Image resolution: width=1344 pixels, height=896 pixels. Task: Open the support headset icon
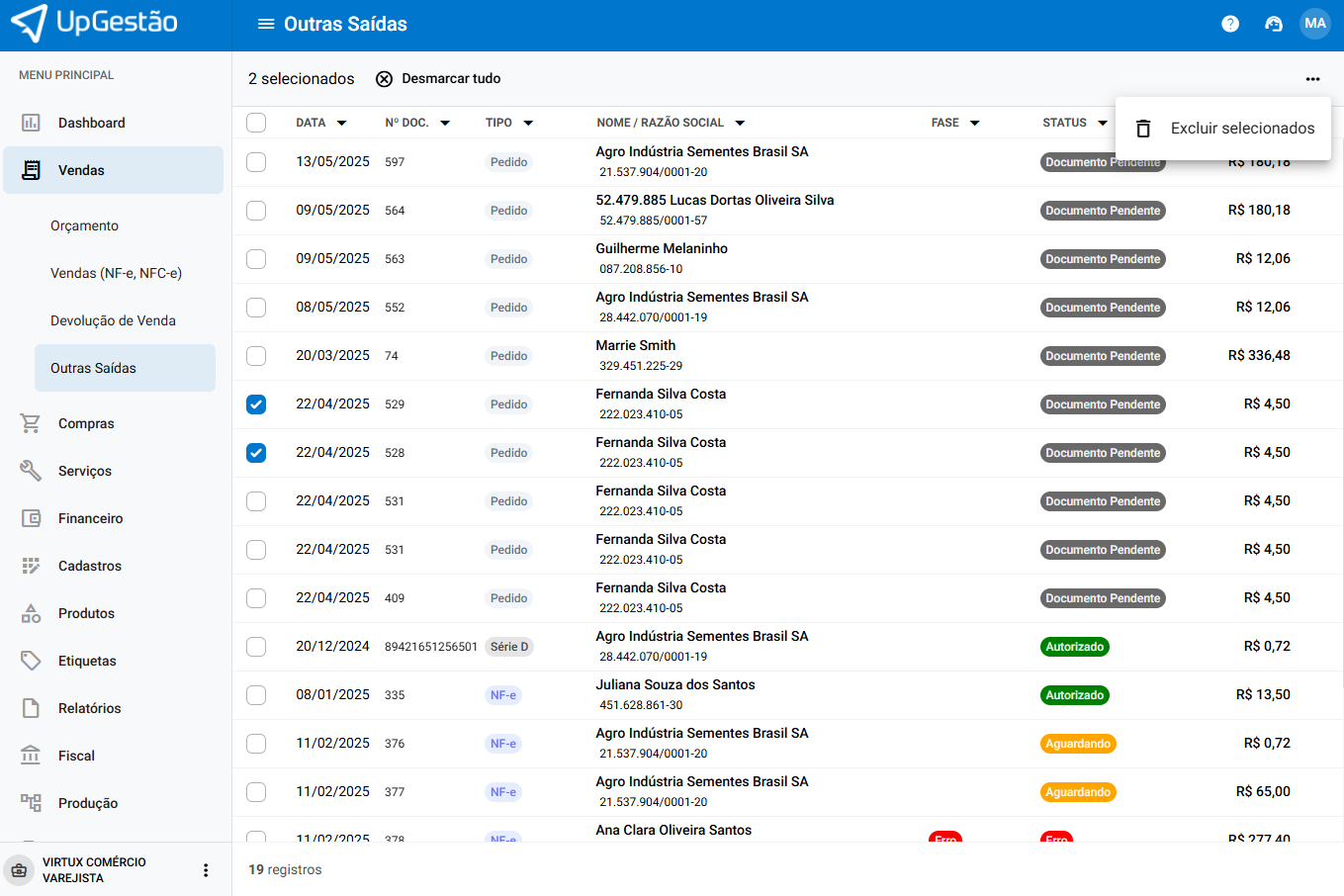(x=1274, y=24)
